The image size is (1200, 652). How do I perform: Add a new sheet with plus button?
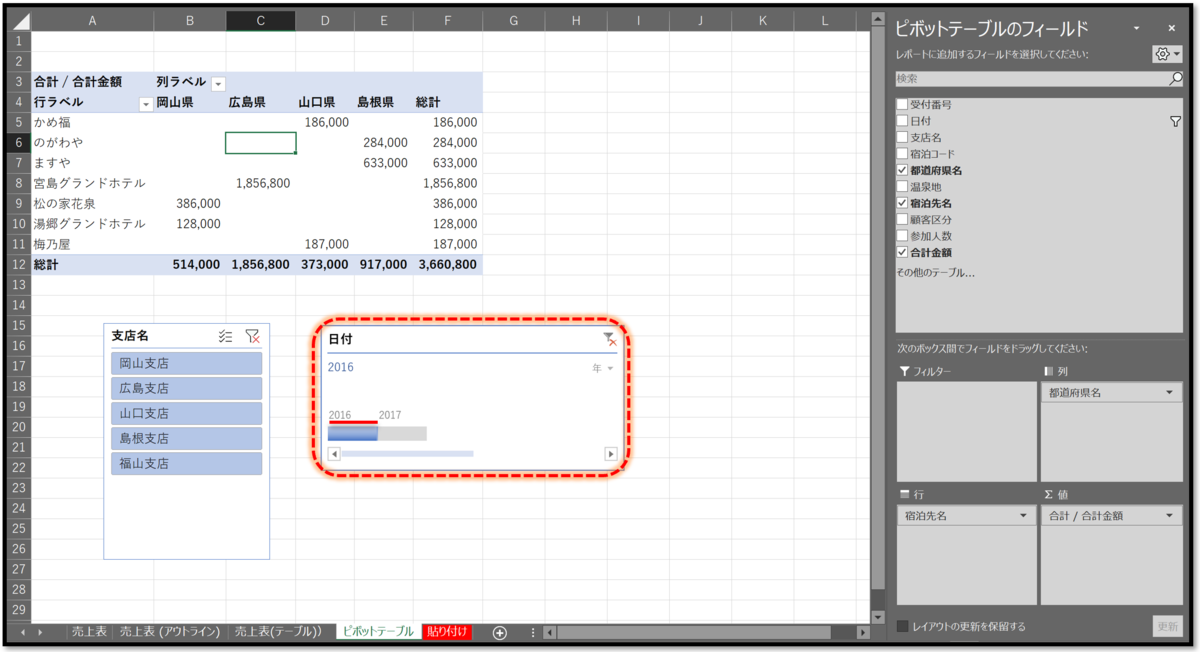[499, 632]
